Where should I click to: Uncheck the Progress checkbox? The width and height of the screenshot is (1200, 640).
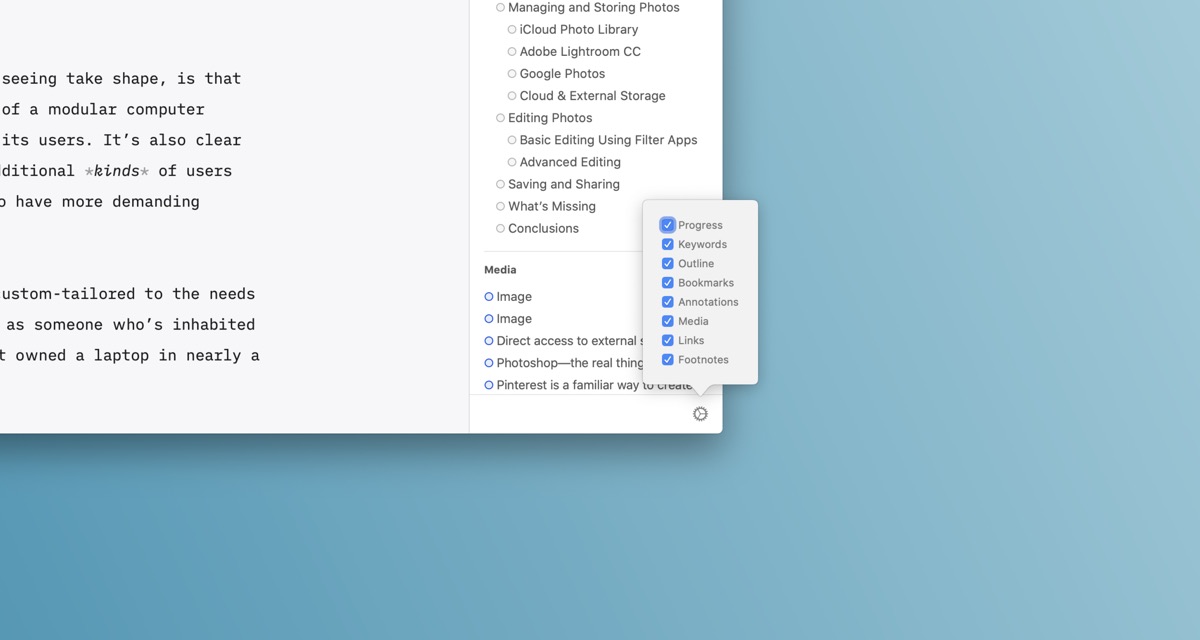(x=667, y=225)
